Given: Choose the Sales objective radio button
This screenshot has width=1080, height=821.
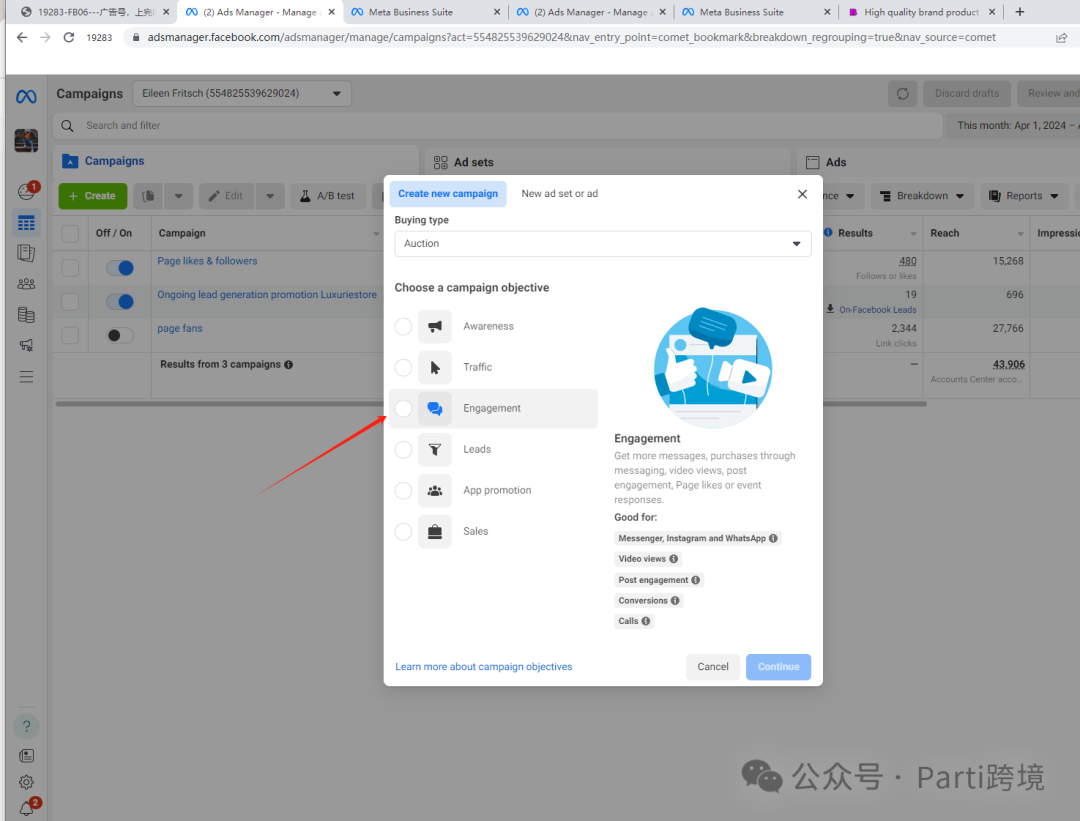Looking at the screenshot, I should tap(403, 531).
